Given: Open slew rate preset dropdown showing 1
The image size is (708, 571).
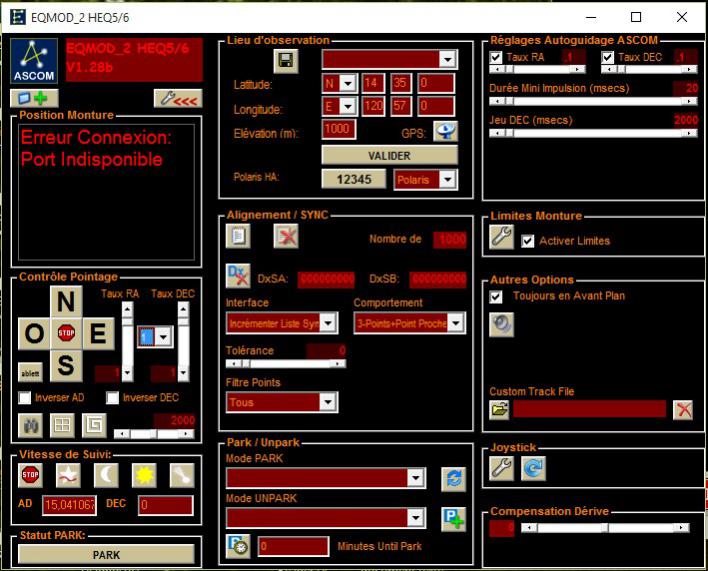Looking at the screenshot, I should (163, 337).
